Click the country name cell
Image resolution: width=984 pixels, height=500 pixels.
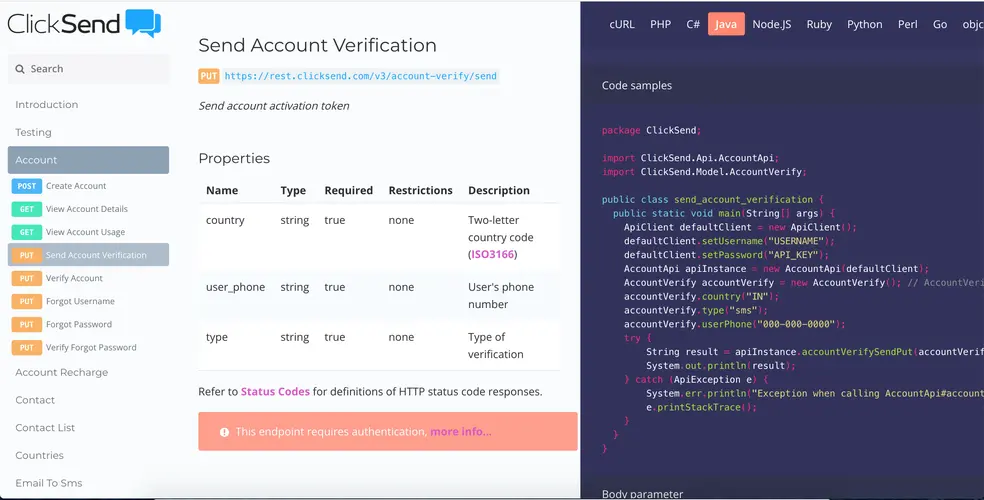pos(225,220)
